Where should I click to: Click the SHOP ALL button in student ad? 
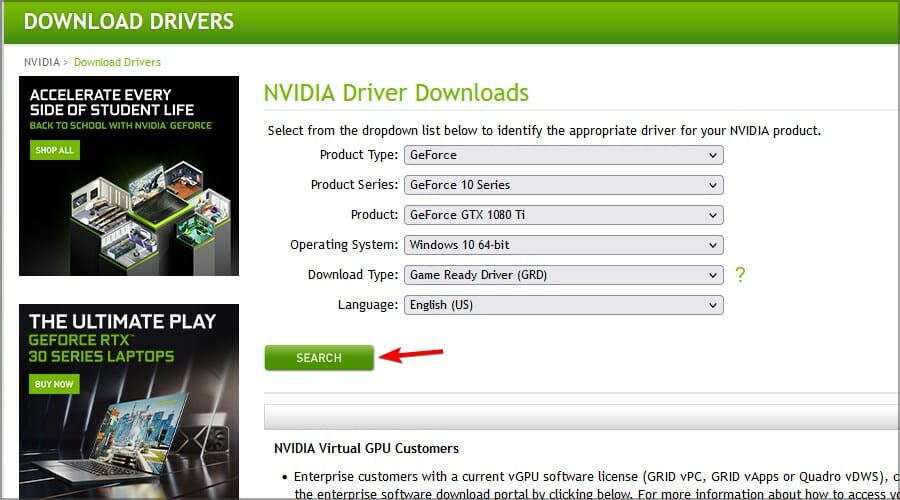point(55,150)
